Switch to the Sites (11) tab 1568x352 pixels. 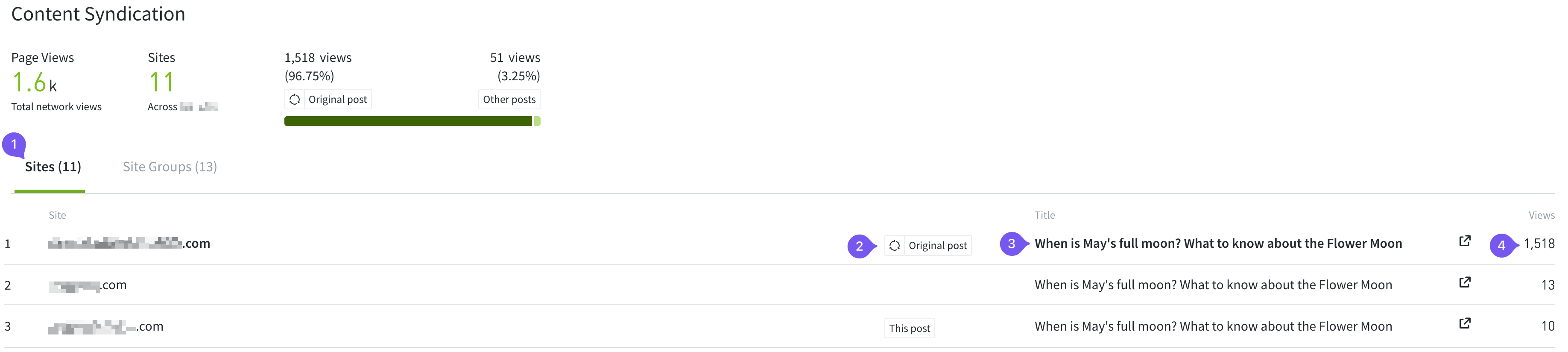coord(53,167)
